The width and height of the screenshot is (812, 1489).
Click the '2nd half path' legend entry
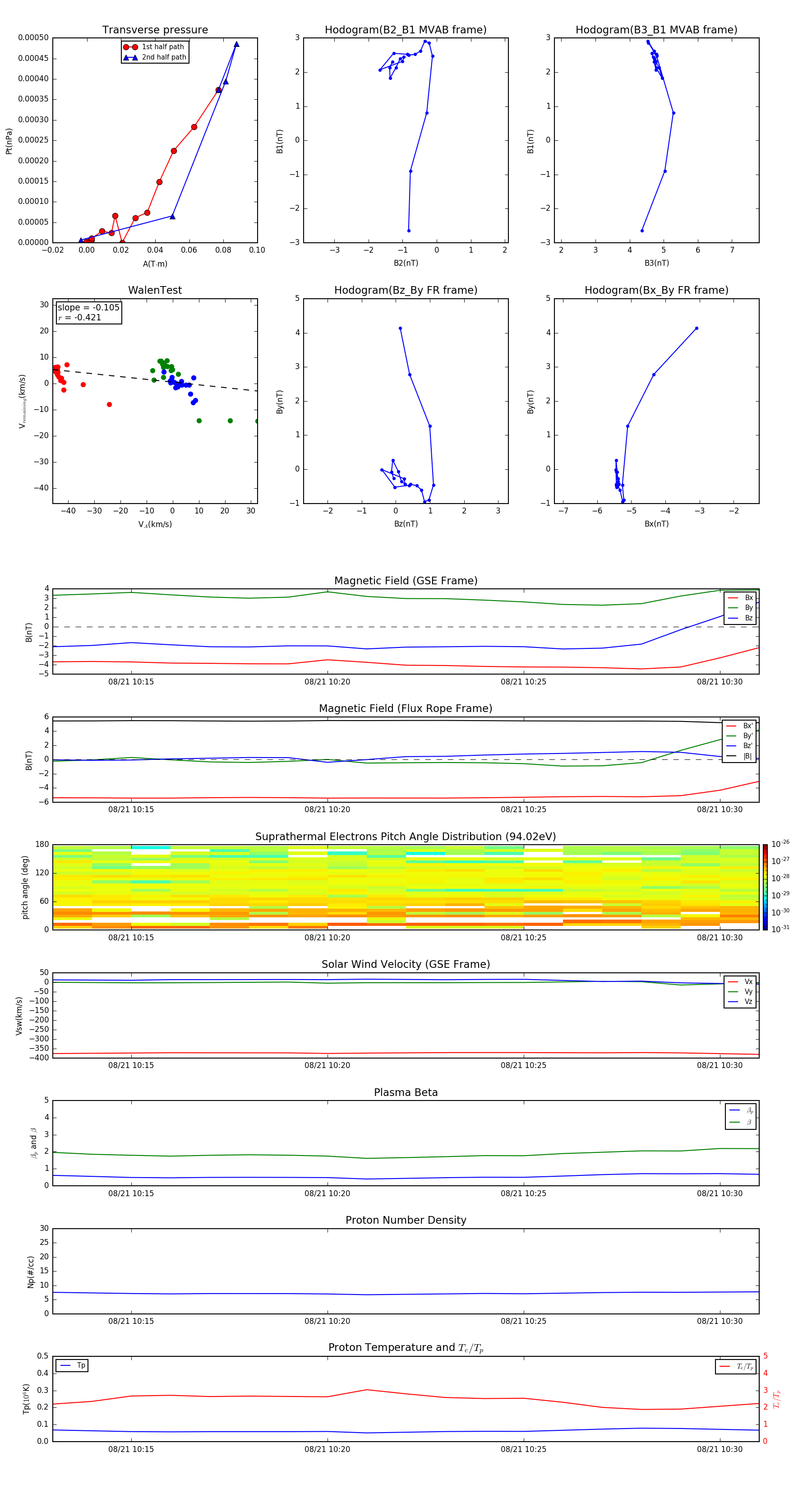pos(155,57)
